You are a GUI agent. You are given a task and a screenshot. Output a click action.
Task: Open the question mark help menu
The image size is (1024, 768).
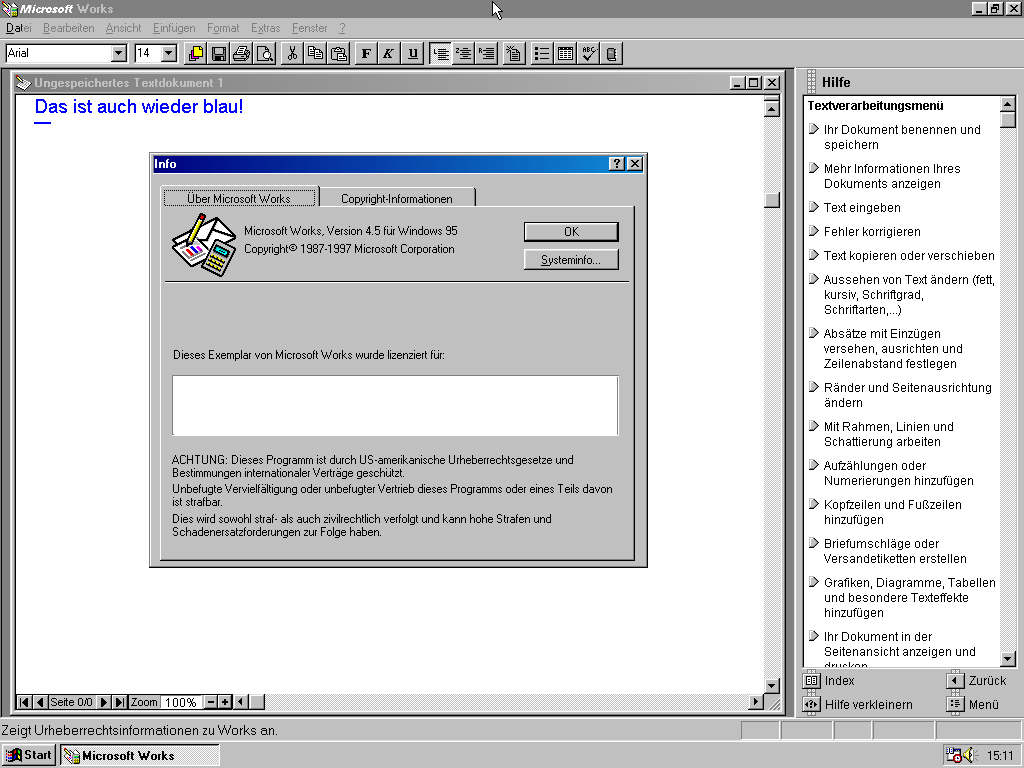click(x=342, y=28)
